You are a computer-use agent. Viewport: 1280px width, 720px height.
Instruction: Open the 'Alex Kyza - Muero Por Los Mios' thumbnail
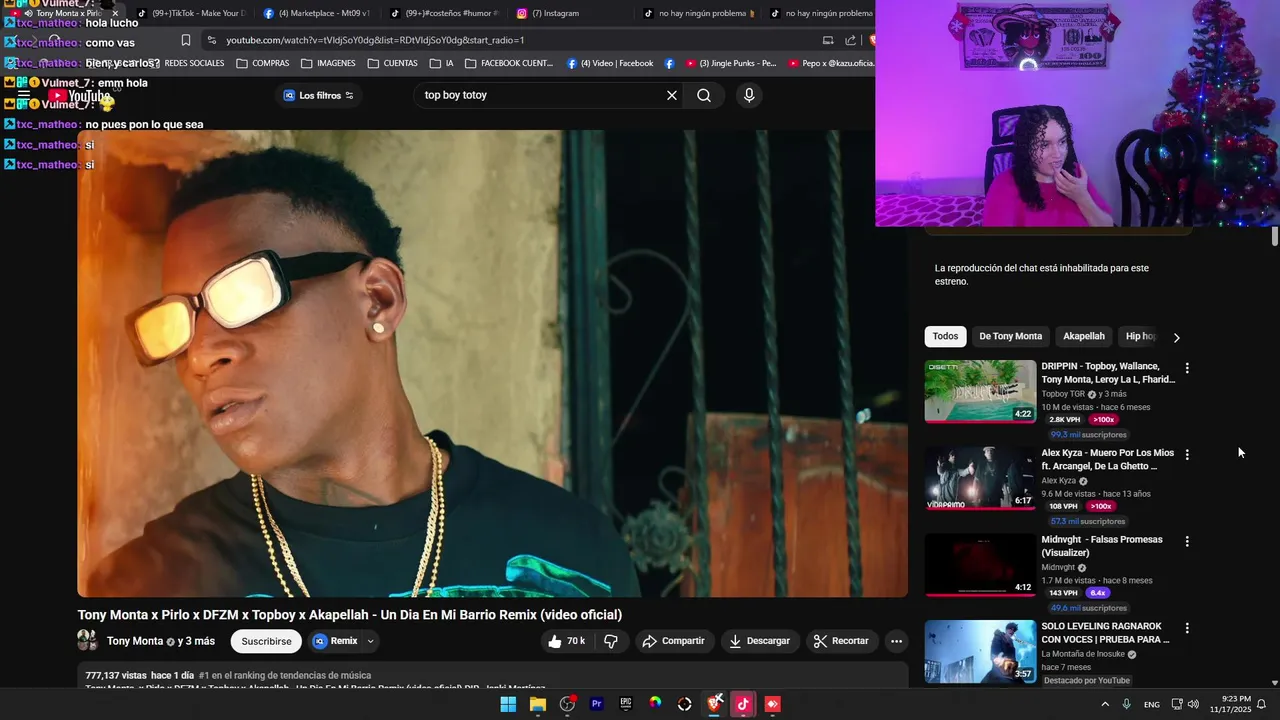click(980, 478)
